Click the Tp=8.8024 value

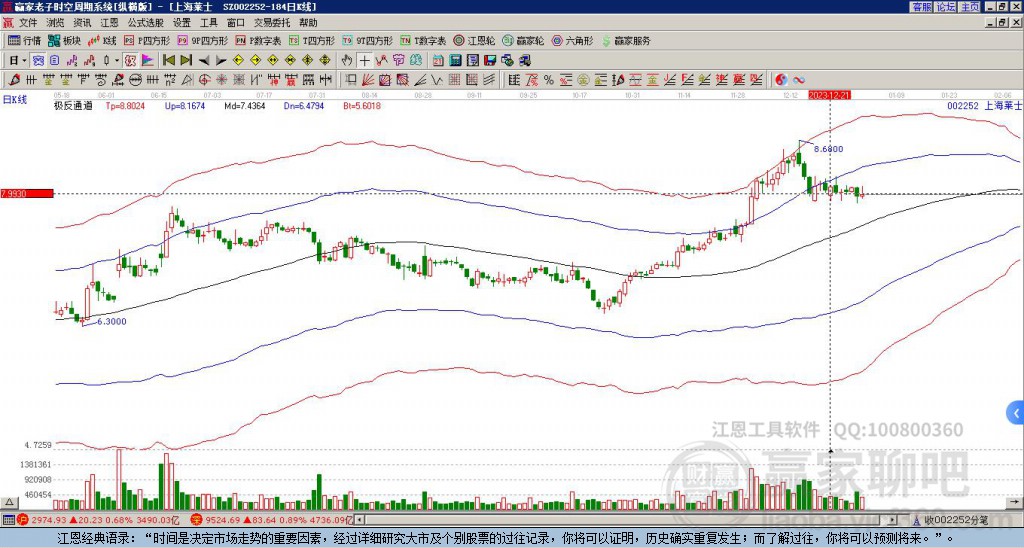coord(125,105)
